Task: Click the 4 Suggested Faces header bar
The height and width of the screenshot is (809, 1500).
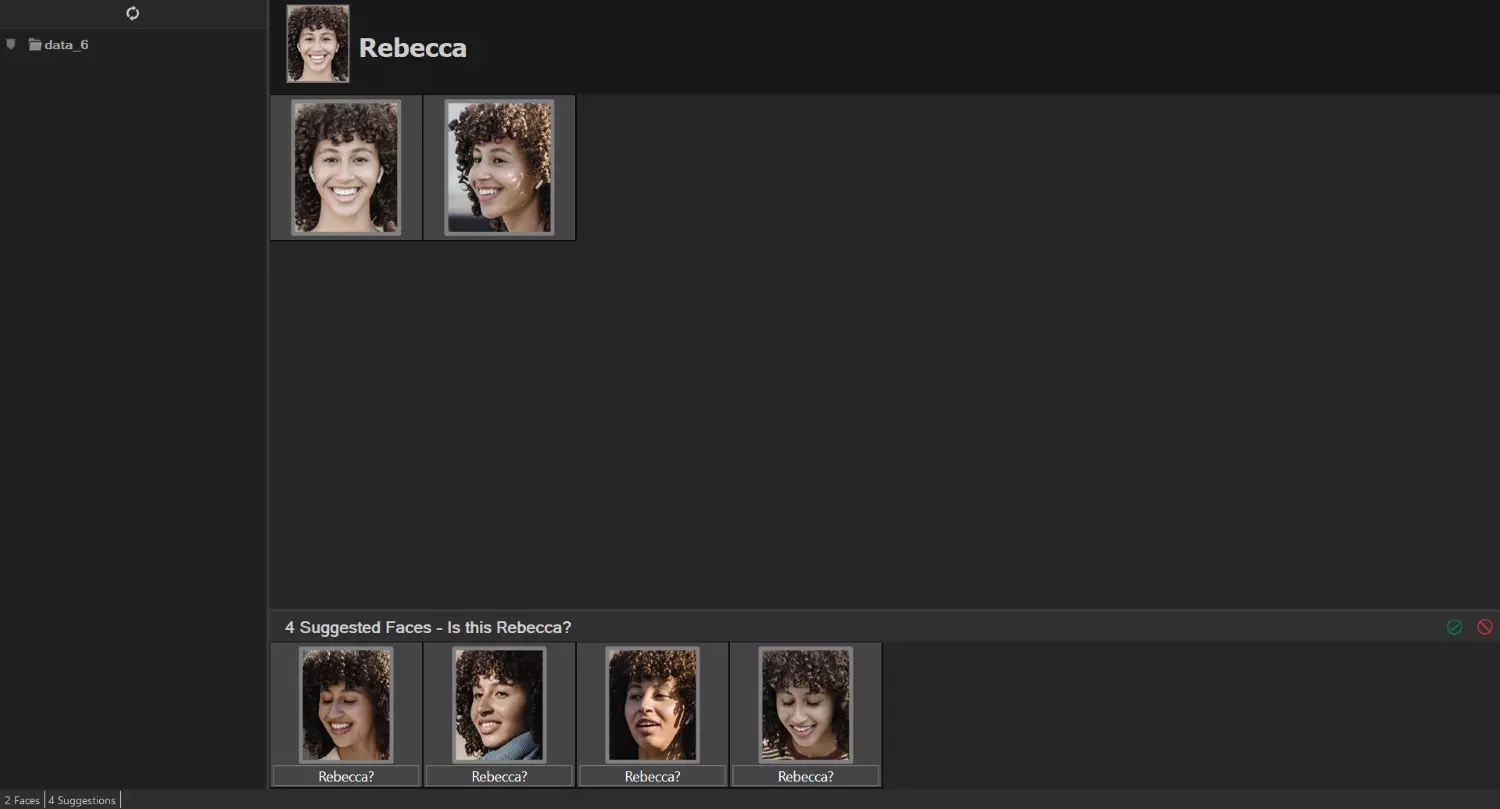Action: click(428, 627)
